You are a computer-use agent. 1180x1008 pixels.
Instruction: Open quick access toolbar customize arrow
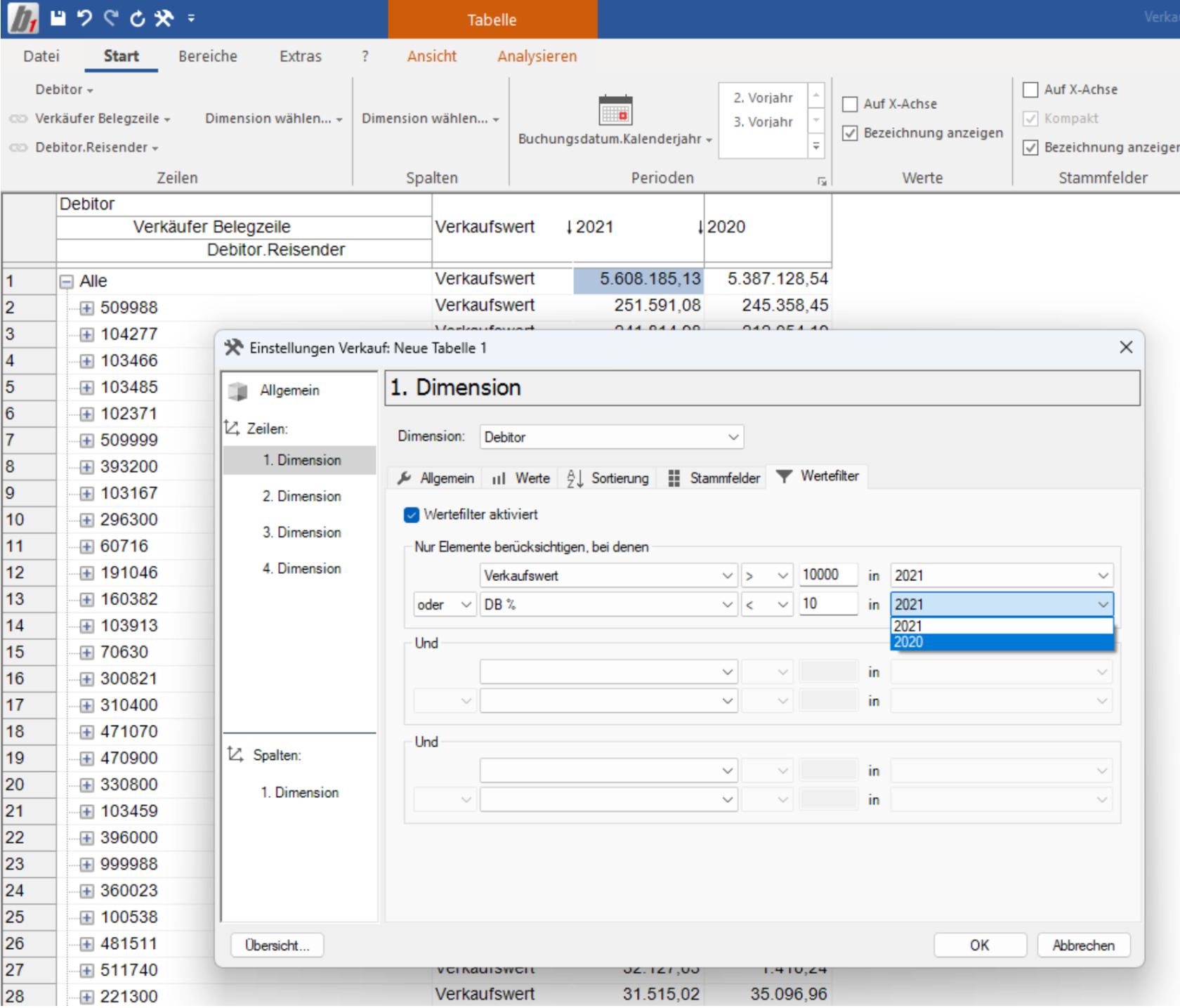[x=191, y=19]
